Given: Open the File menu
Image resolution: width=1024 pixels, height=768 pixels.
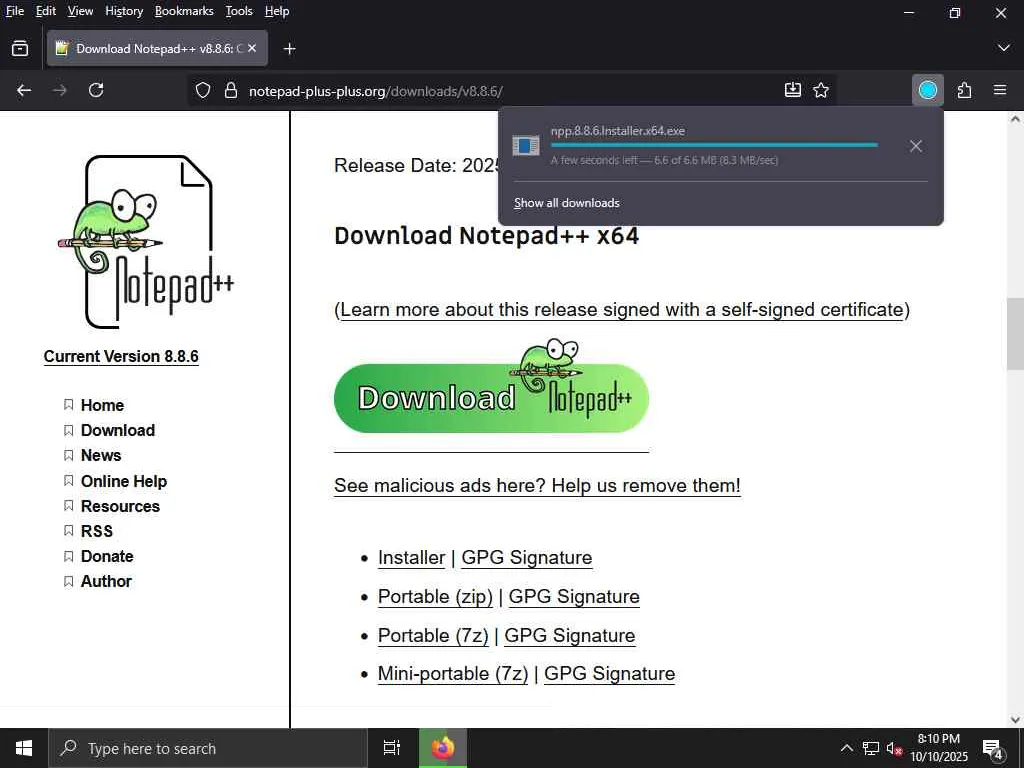Looking at the screenshot, I should pos(15,11).
